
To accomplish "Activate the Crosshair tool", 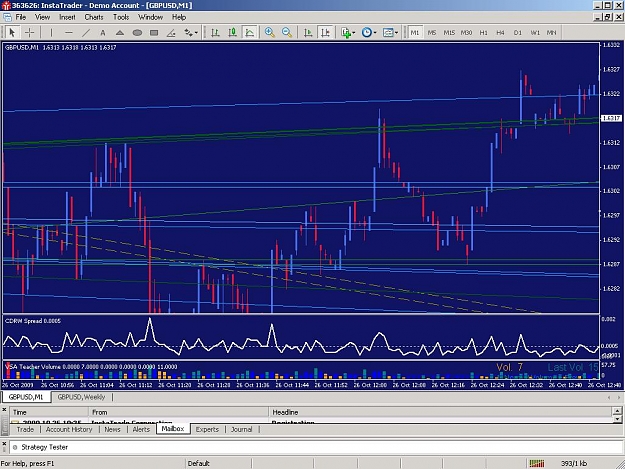I will 29,33.
